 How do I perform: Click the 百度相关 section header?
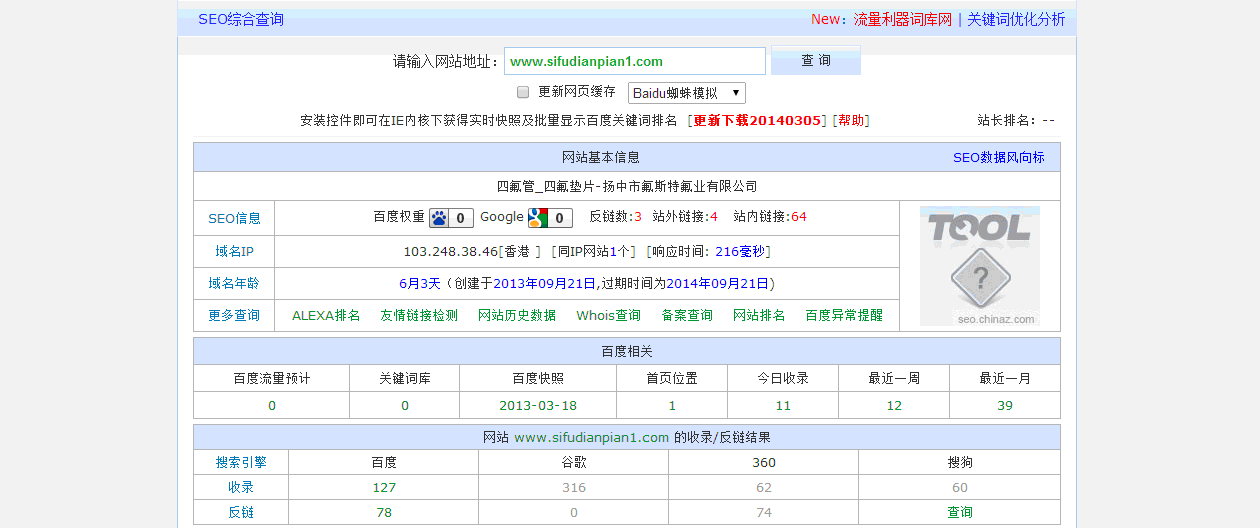pyautogui.click(x=627, y=351)
